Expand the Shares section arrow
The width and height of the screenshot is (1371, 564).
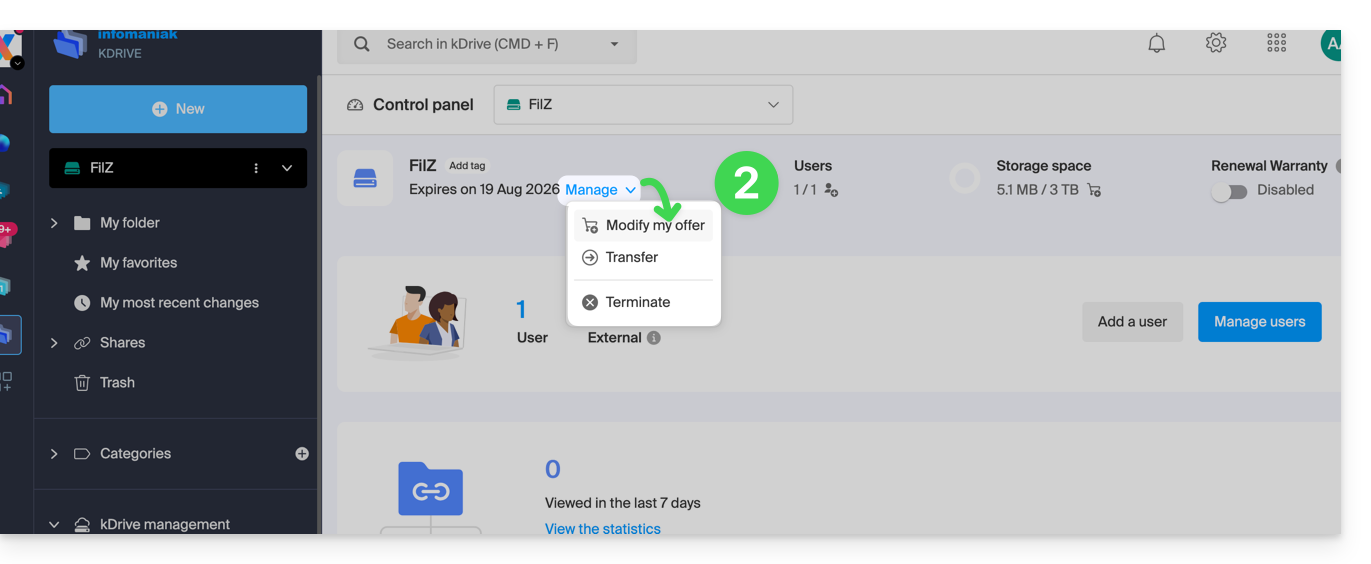click(x=54, y=343)
